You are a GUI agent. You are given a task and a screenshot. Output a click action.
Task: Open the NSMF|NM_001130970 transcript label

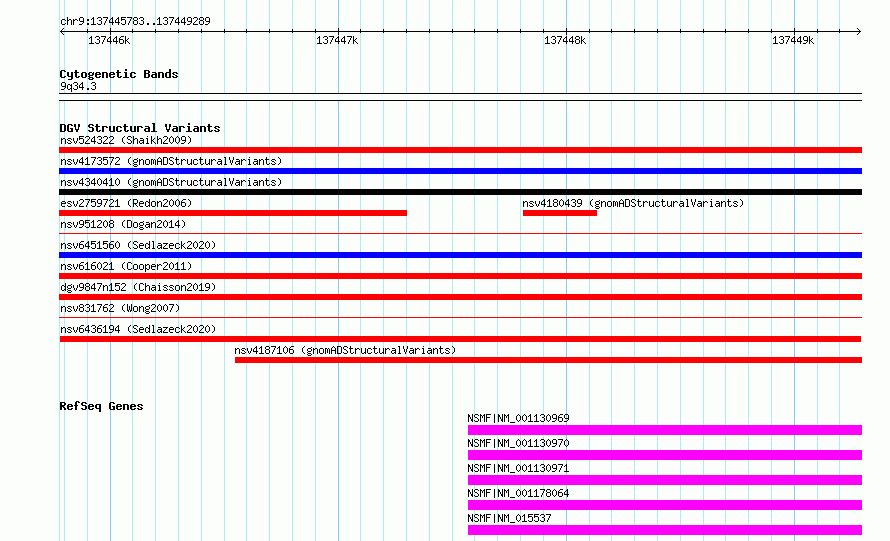pyautogui.click(x=518, y=443)
